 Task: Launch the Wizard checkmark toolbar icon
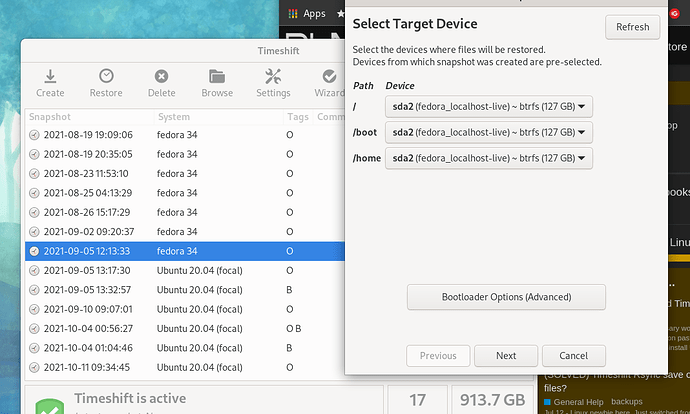(x=329, y=77)
